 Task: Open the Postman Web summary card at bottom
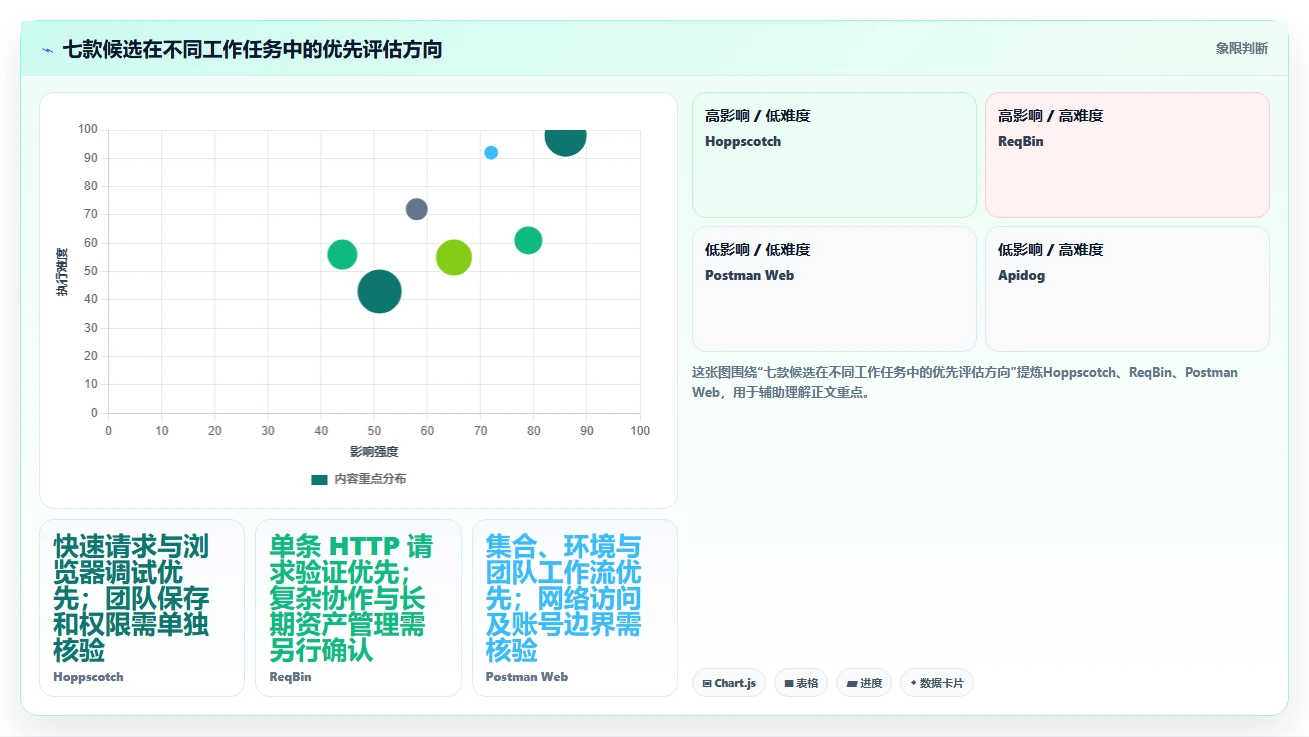pos(575,608)
